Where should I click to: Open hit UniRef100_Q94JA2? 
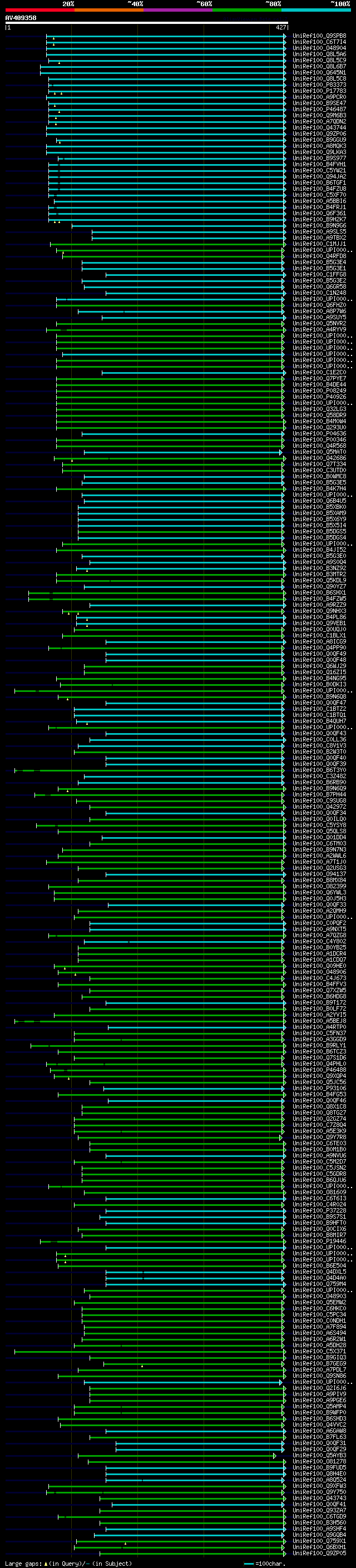coord(319,176)
